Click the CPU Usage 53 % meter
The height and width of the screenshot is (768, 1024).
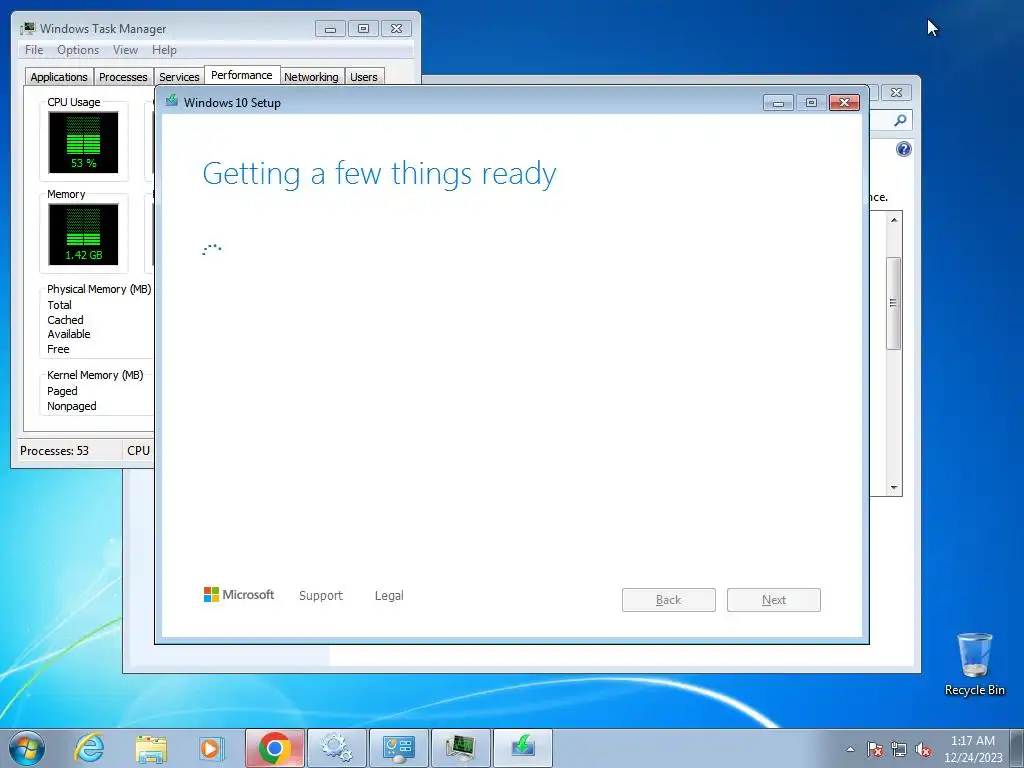tap(84, 142)
